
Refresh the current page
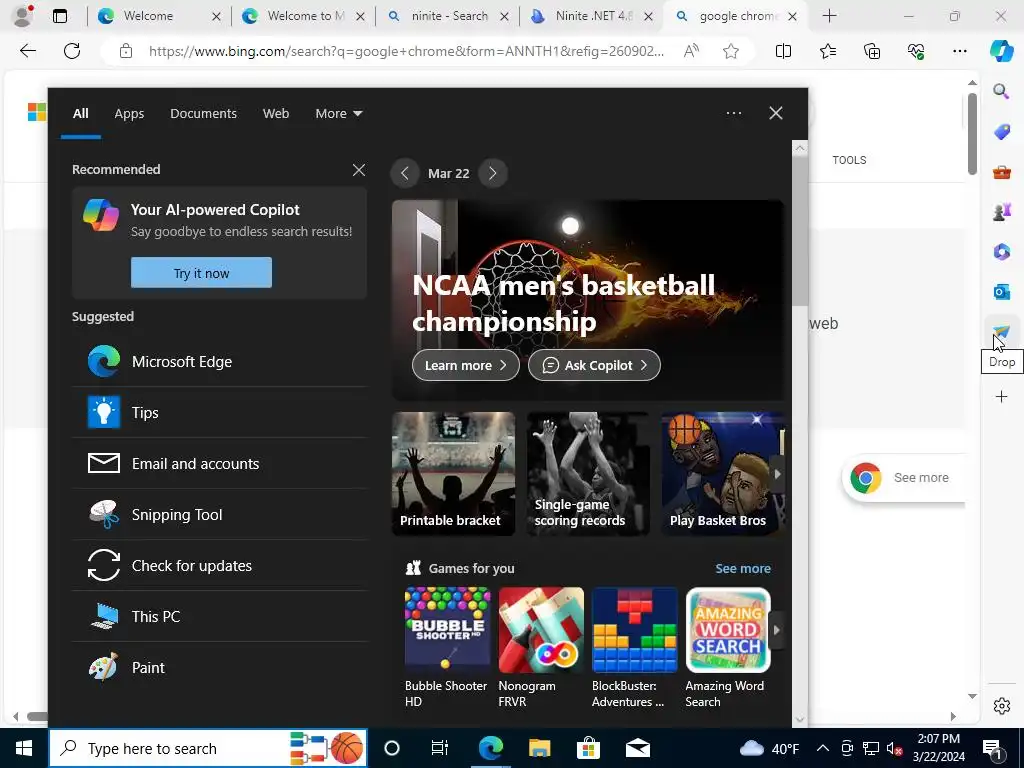pos(72,51)
